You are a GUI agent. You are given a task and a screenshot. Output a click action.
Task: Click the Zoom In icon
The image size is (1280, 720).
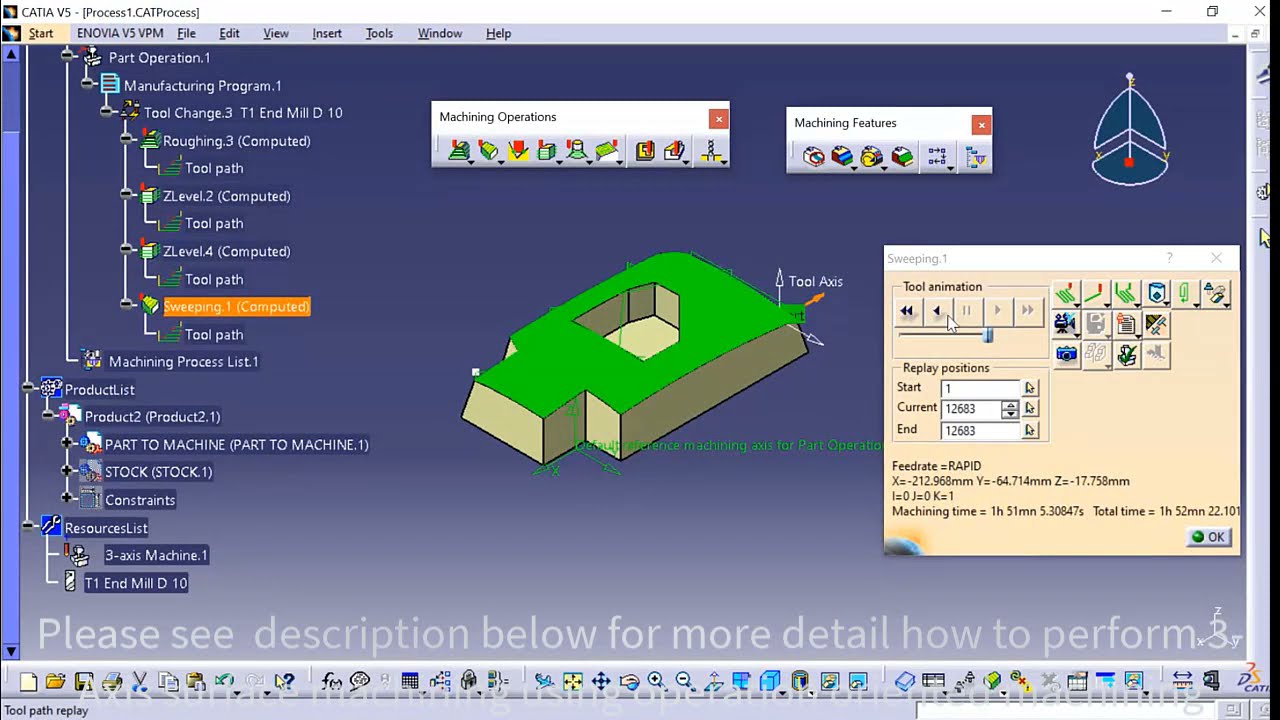(x=656, y=682)
